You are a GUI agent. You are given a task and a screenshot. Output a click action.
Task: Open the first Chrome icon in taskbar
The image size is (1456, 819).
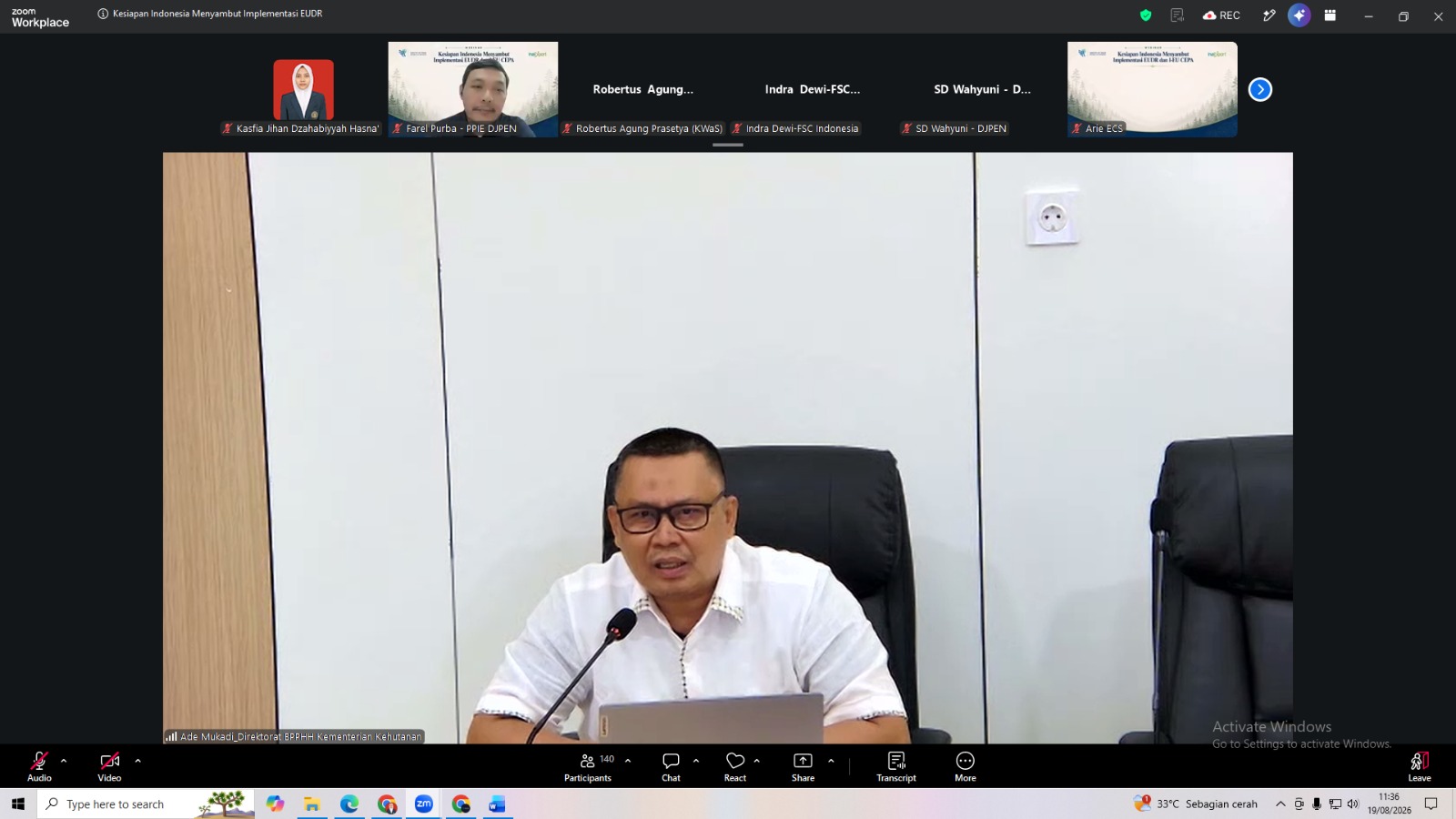[387, 804]
